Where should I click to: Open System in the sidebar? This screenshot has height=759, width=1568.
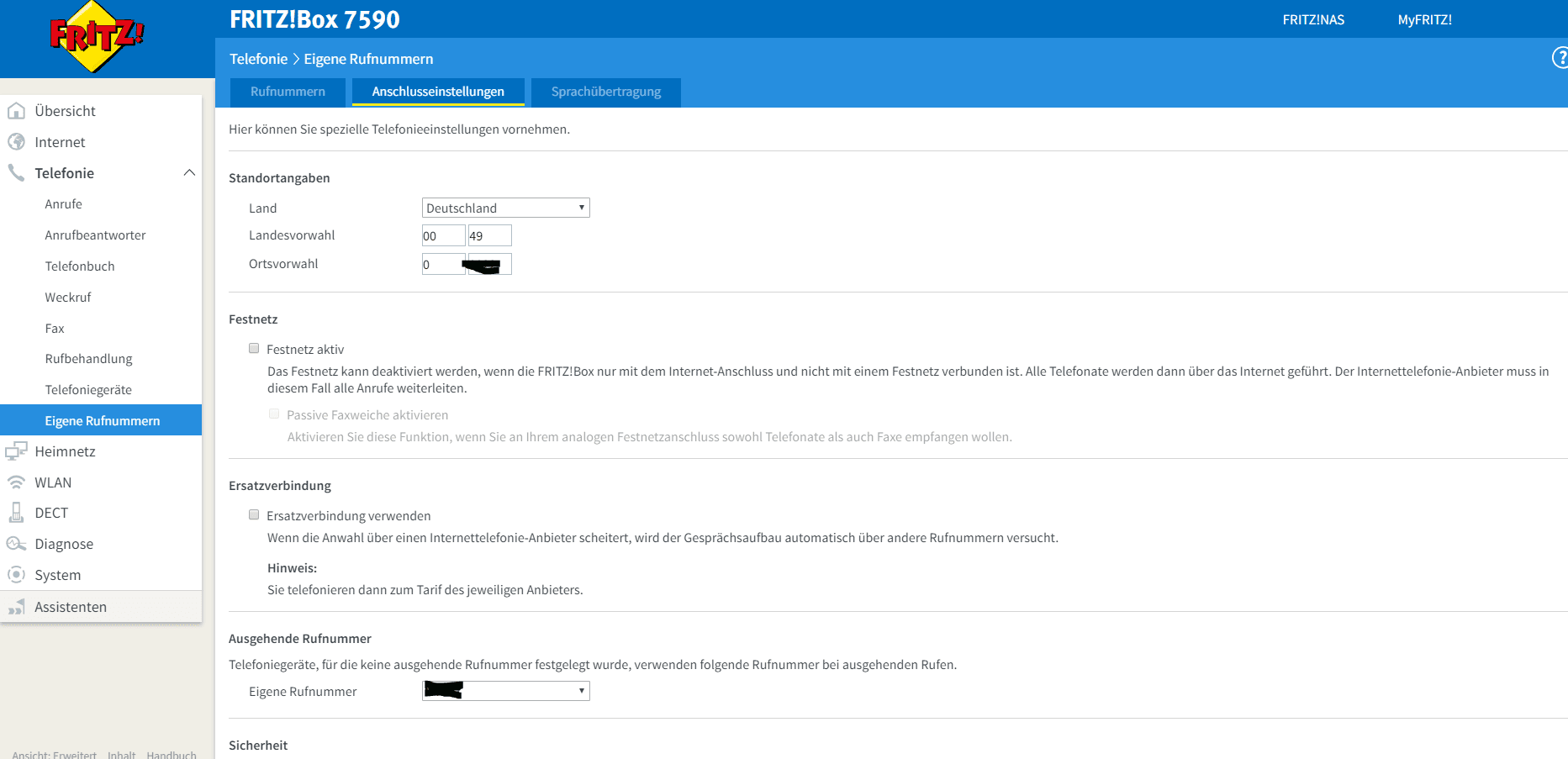click(58, 575)
